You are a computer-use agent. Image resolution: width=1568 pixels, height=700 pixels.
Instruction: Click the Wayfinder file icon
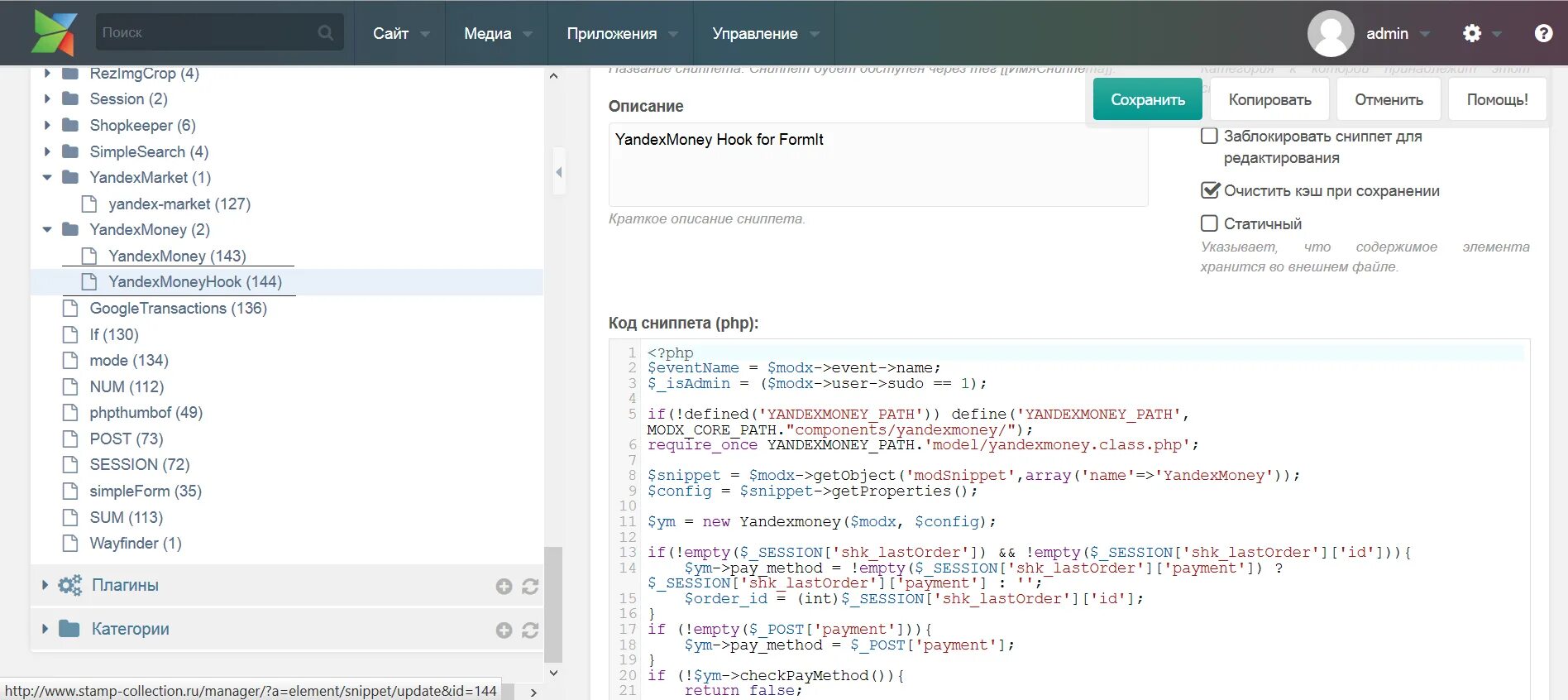(70, 544)
